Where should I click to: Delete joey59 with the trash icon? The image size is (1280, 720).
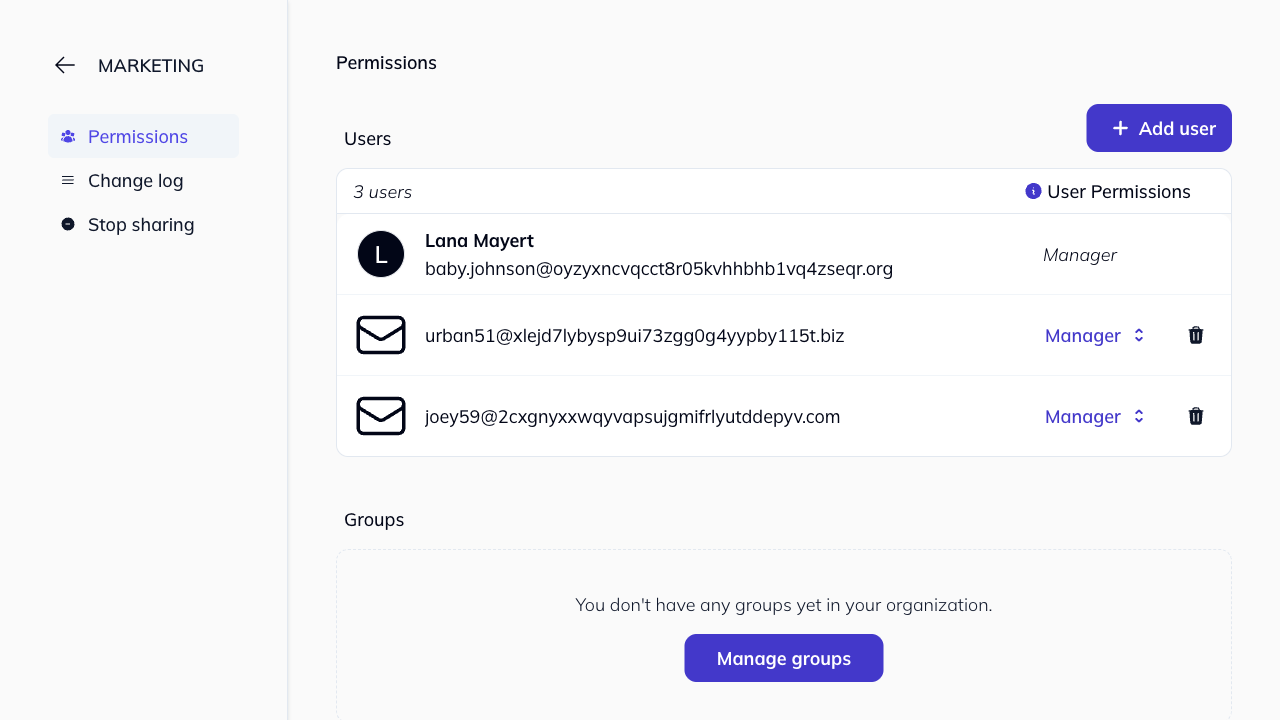pyautogui.click(x=1195, y=416)
